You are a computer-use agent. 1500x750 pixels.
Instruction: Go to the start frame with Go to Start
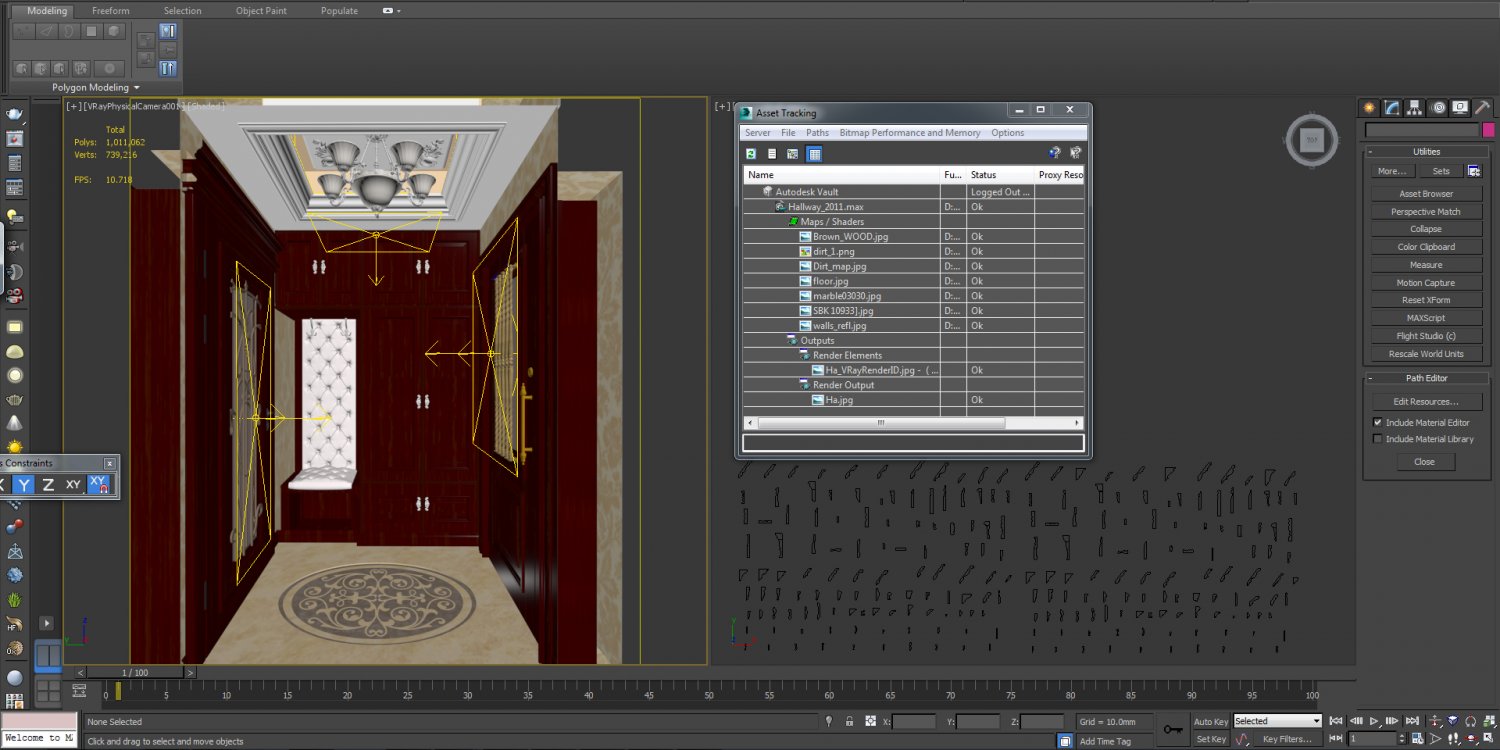pos(1335,720)
